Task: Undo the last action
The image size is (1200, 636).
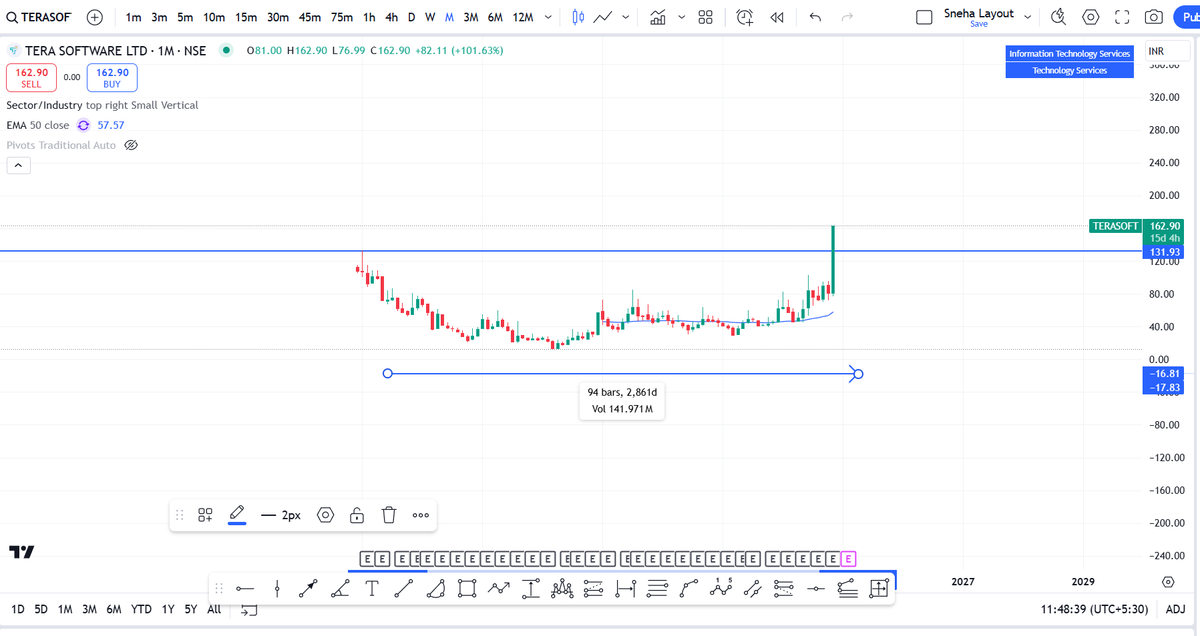Action: (x=815, y=18)
